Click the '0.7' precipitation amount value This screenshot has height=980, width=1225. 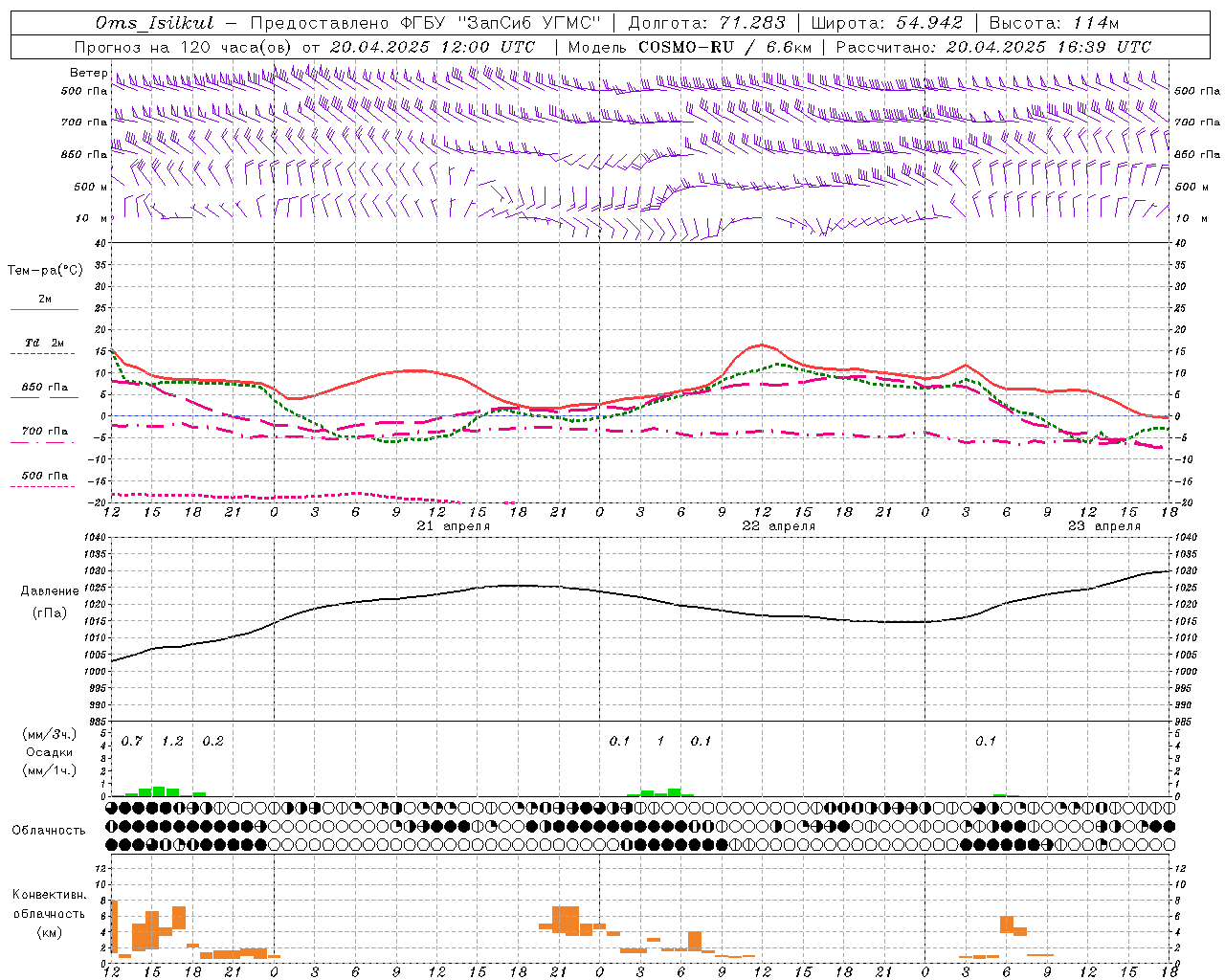click(132, 742)
